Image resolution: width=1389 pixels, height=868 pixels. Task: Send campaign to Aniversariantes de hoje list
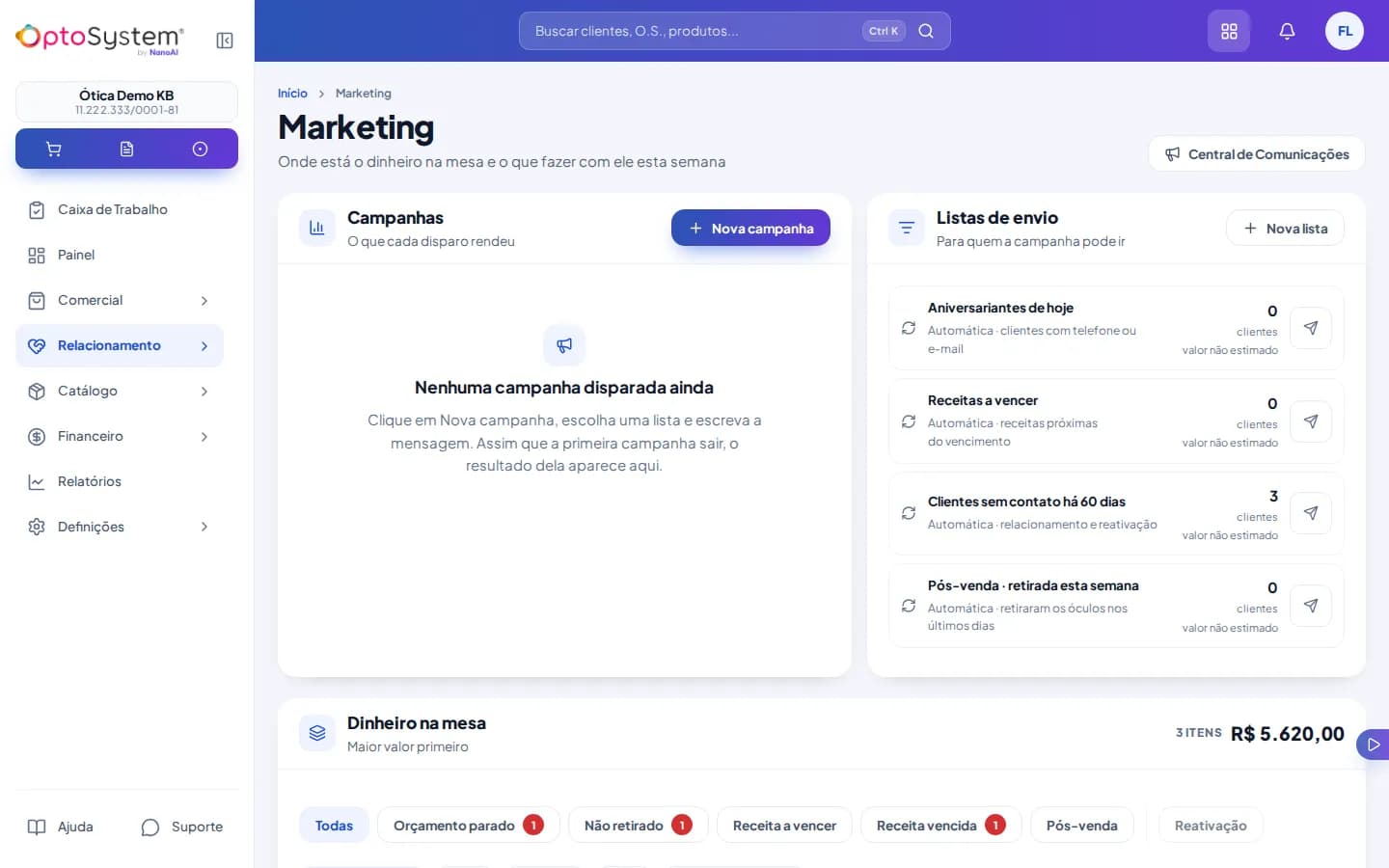(x=1311, y=328)
